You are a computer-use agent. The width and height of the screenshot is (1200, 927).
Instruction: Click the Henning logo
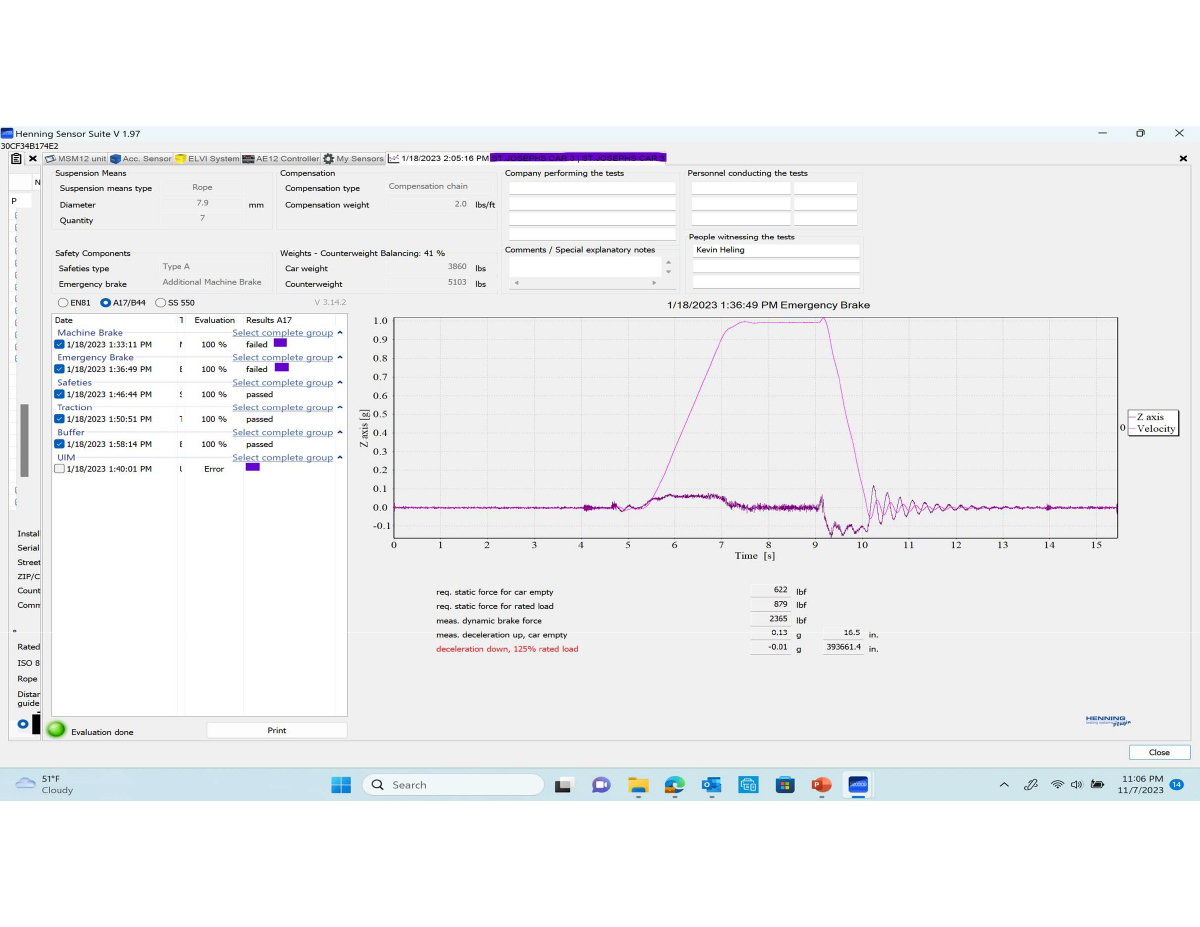point(1108,720)
